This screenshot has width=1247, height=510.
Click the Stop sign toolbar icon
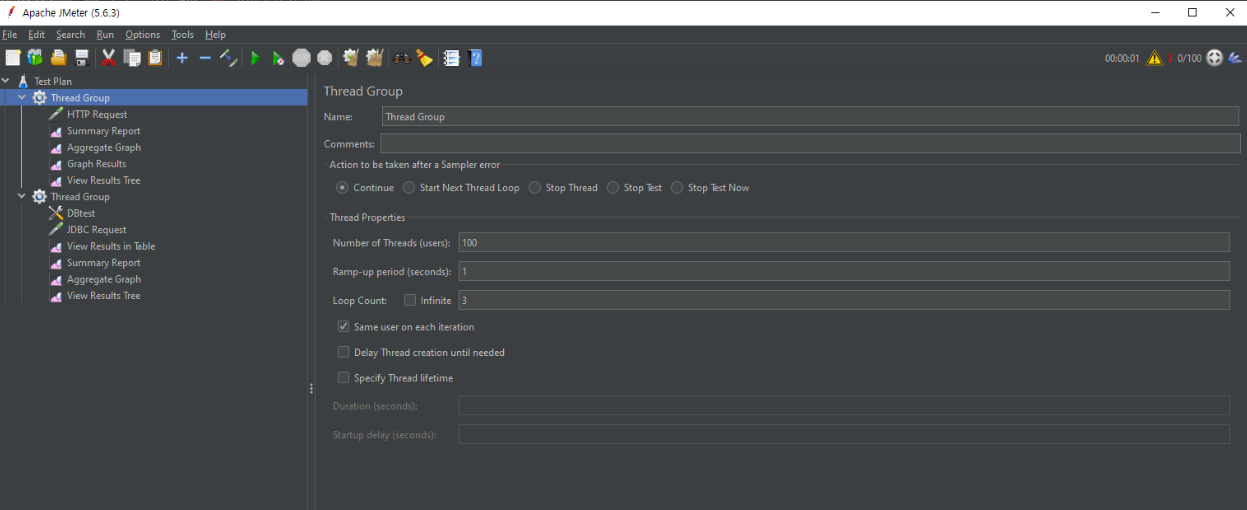point(302,58)
